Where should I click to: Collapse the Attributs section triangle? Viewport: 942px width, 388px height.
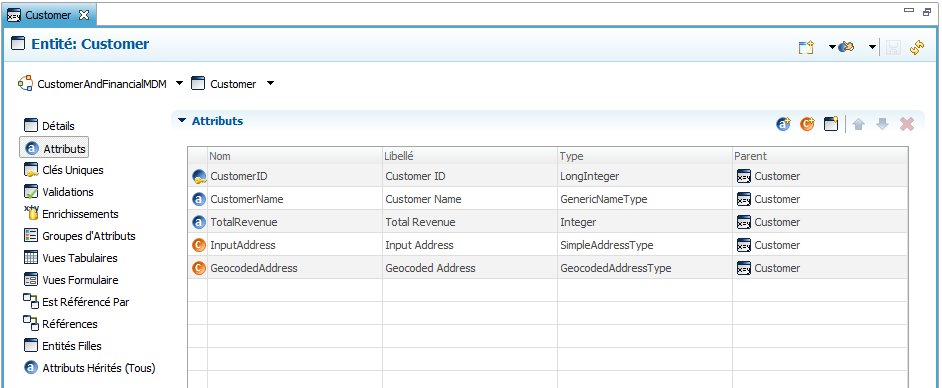pos(183,121)
